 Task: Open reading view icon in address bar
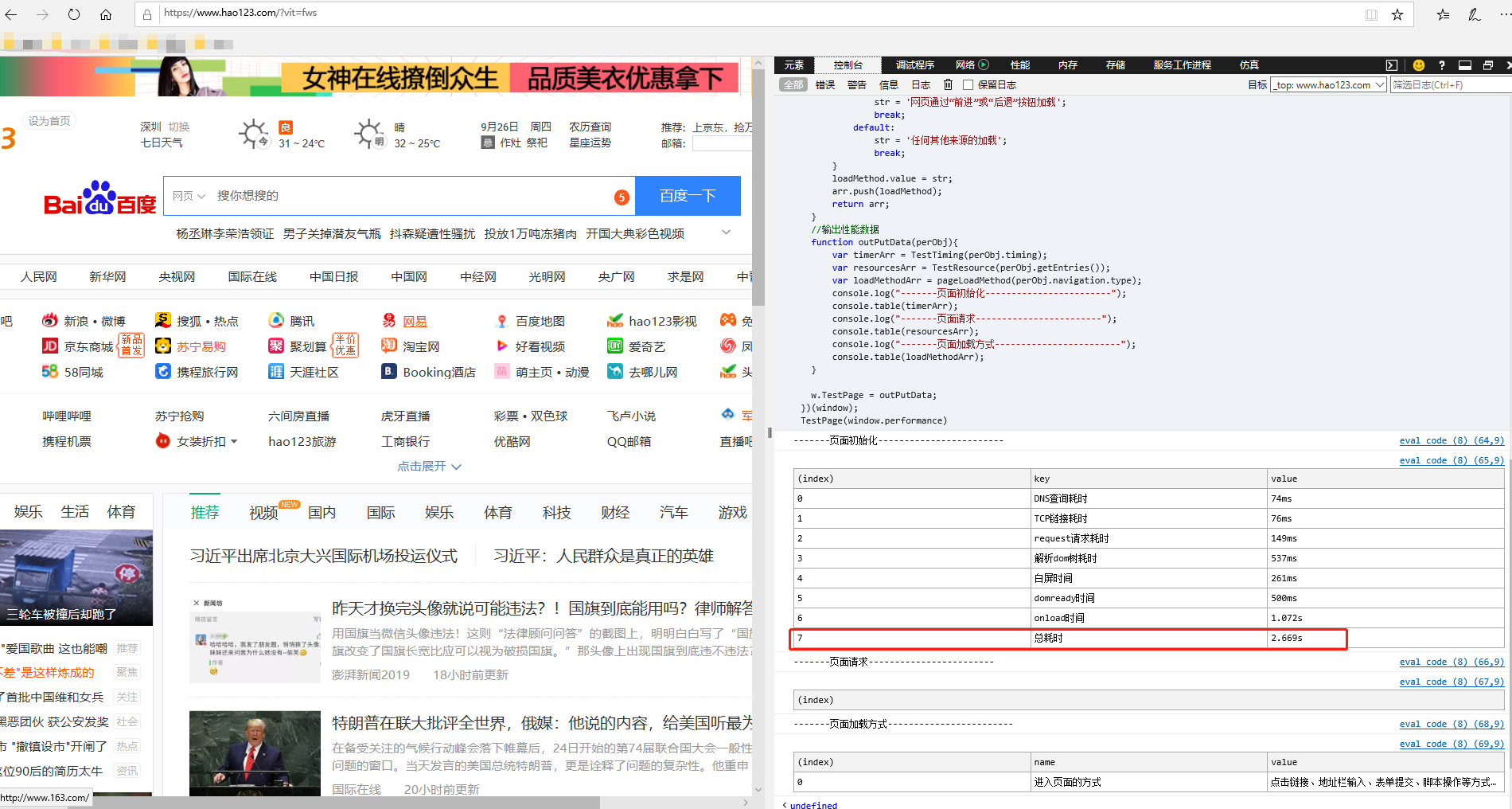click(x=1371, y=14)
